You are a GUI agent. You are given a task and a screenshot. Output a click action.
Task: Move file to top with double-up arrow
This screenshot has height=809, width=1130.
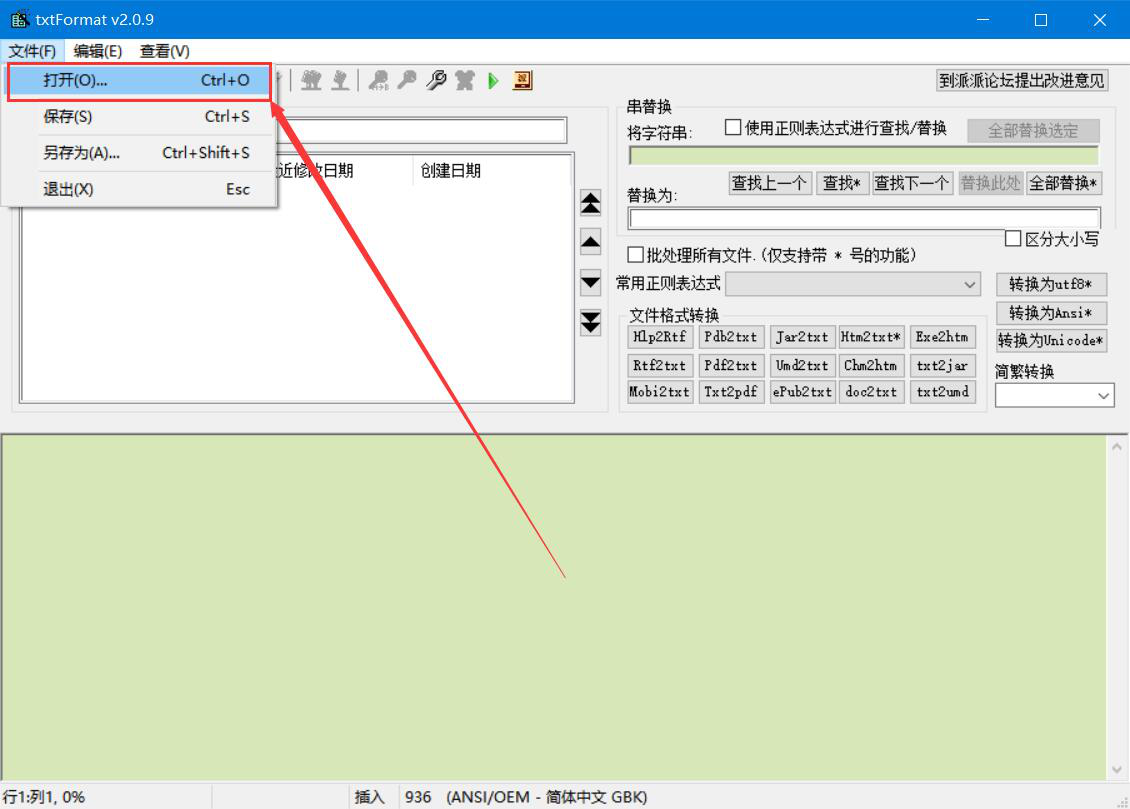tap(590, 204)
